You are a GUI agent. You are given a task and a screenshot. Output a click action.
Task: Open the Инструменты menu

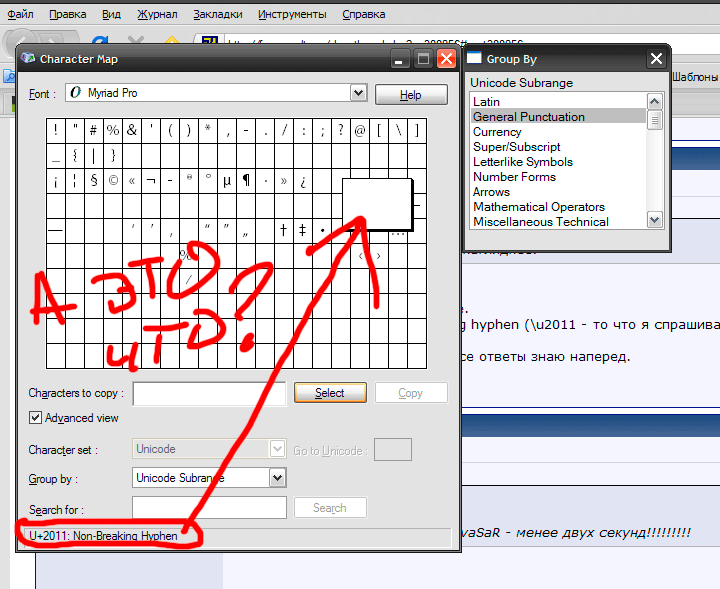pyautogui.click(x=292, y=14)
